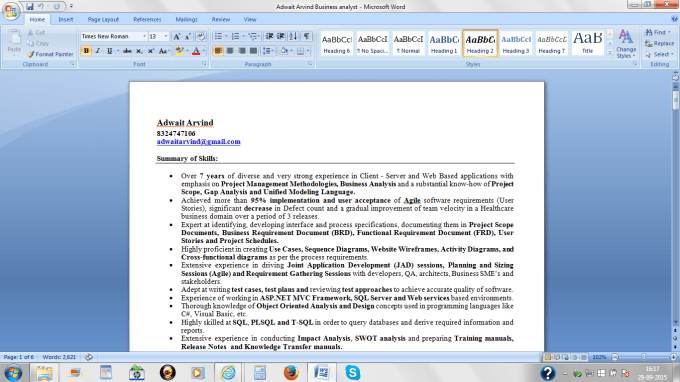Open Paragraph dialog launcher
Image resolution: width=680 pixels, height=382 pixels.
(x=310, y=64)
